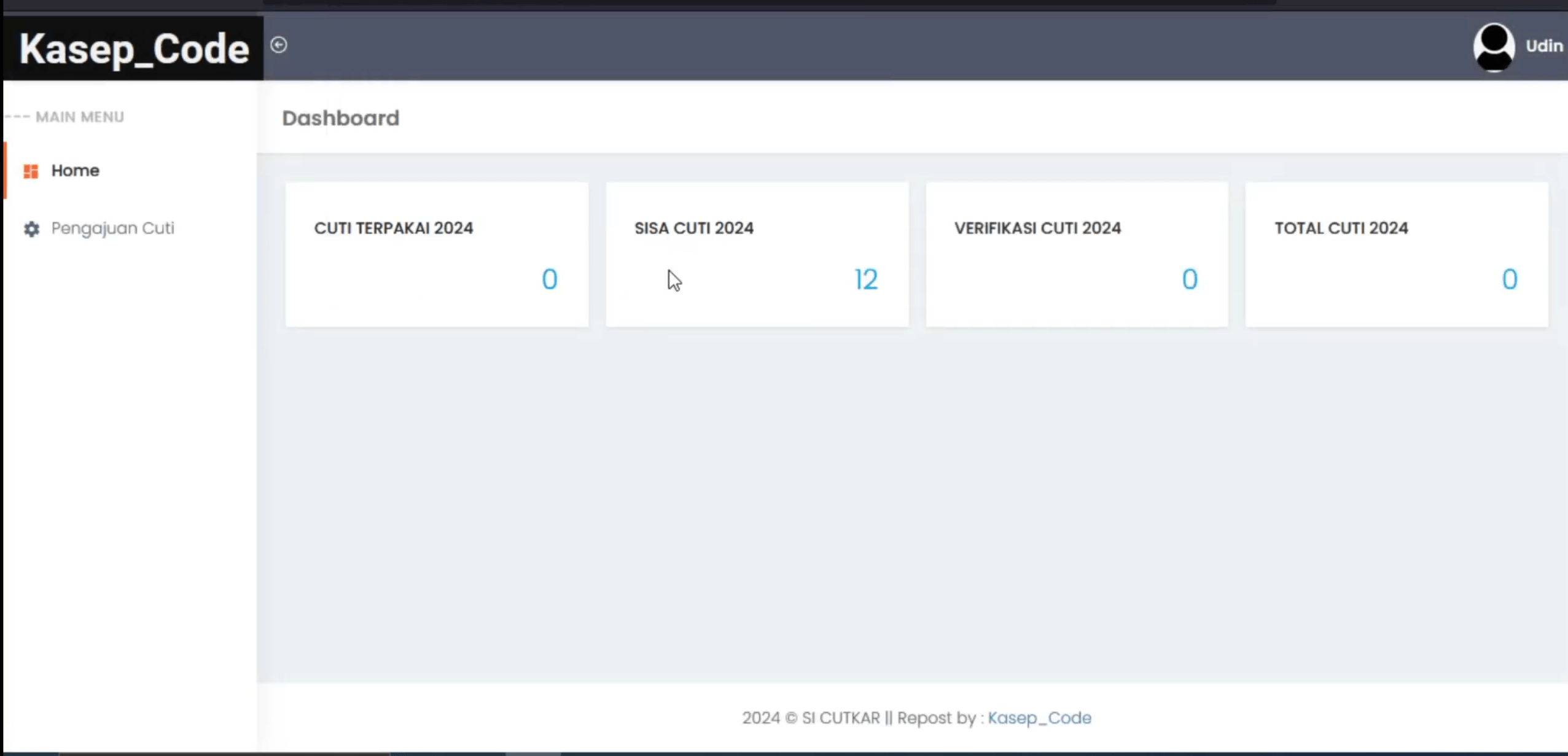Click the 0 value in Verifikasi Cuti card
The height and width of the screenshot is (756, 1568).
coord(1190,280)
